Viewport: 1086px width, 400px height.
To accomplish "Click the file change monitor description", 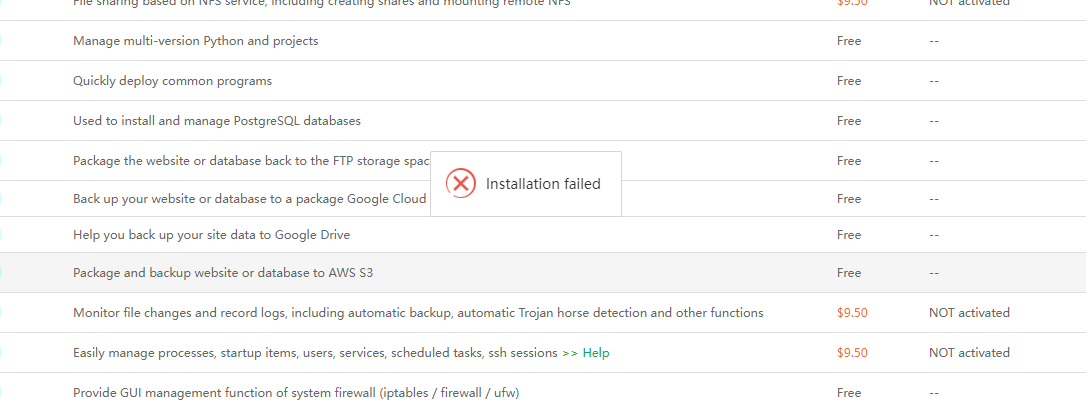I will point(418,313).
